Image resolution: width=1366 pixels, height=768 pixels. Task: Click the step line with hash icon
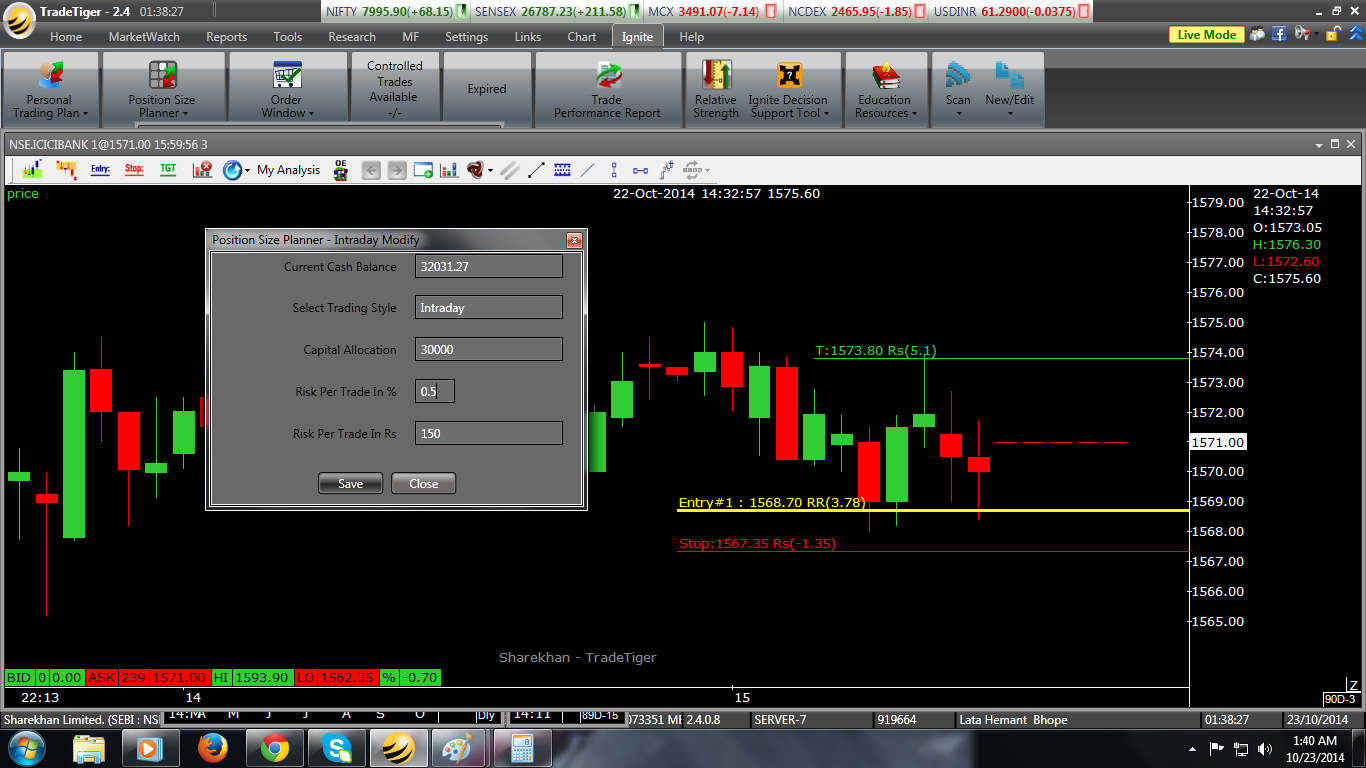pos(666,170)
